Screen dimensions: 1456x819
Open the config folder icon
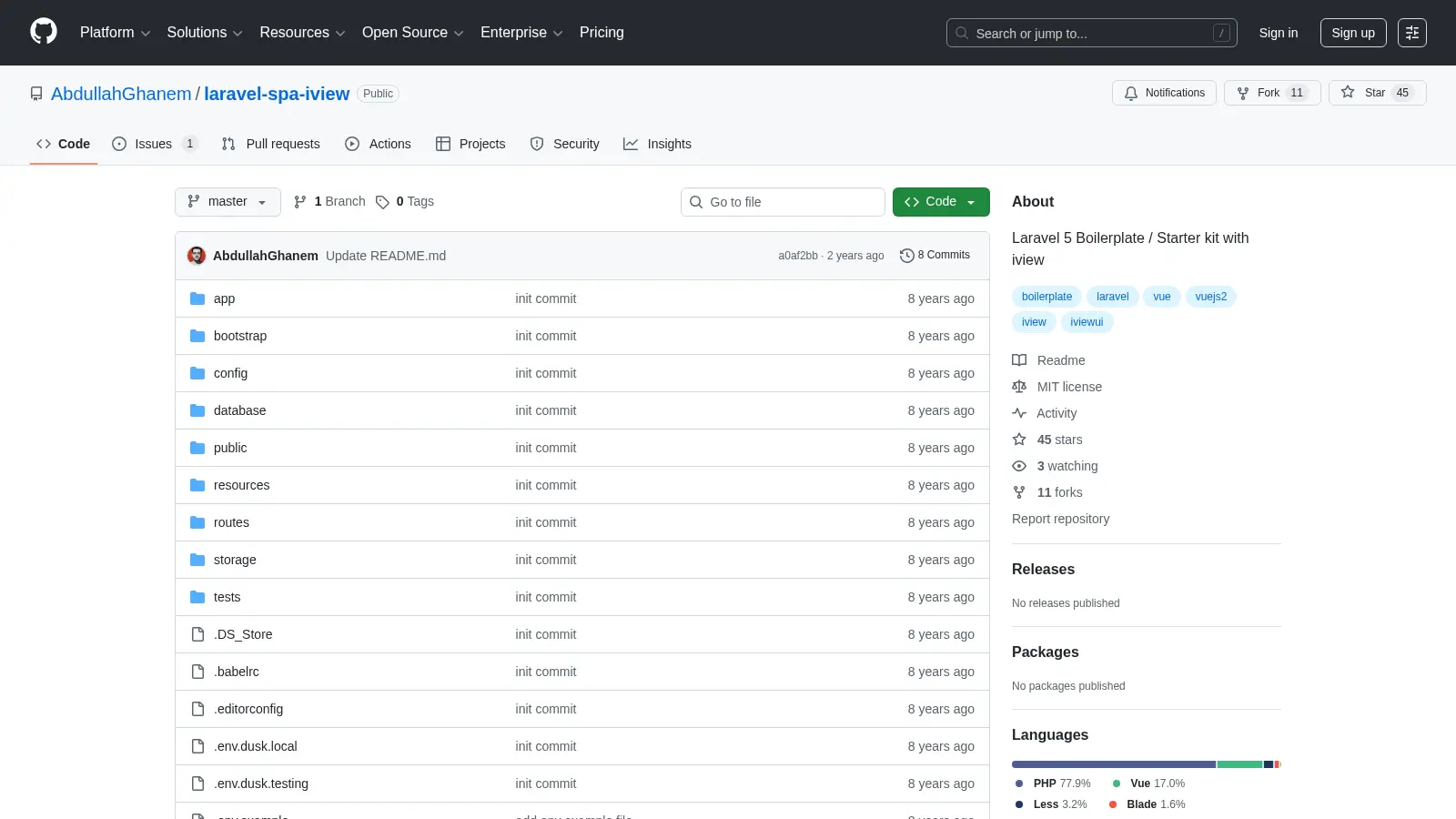197,373
